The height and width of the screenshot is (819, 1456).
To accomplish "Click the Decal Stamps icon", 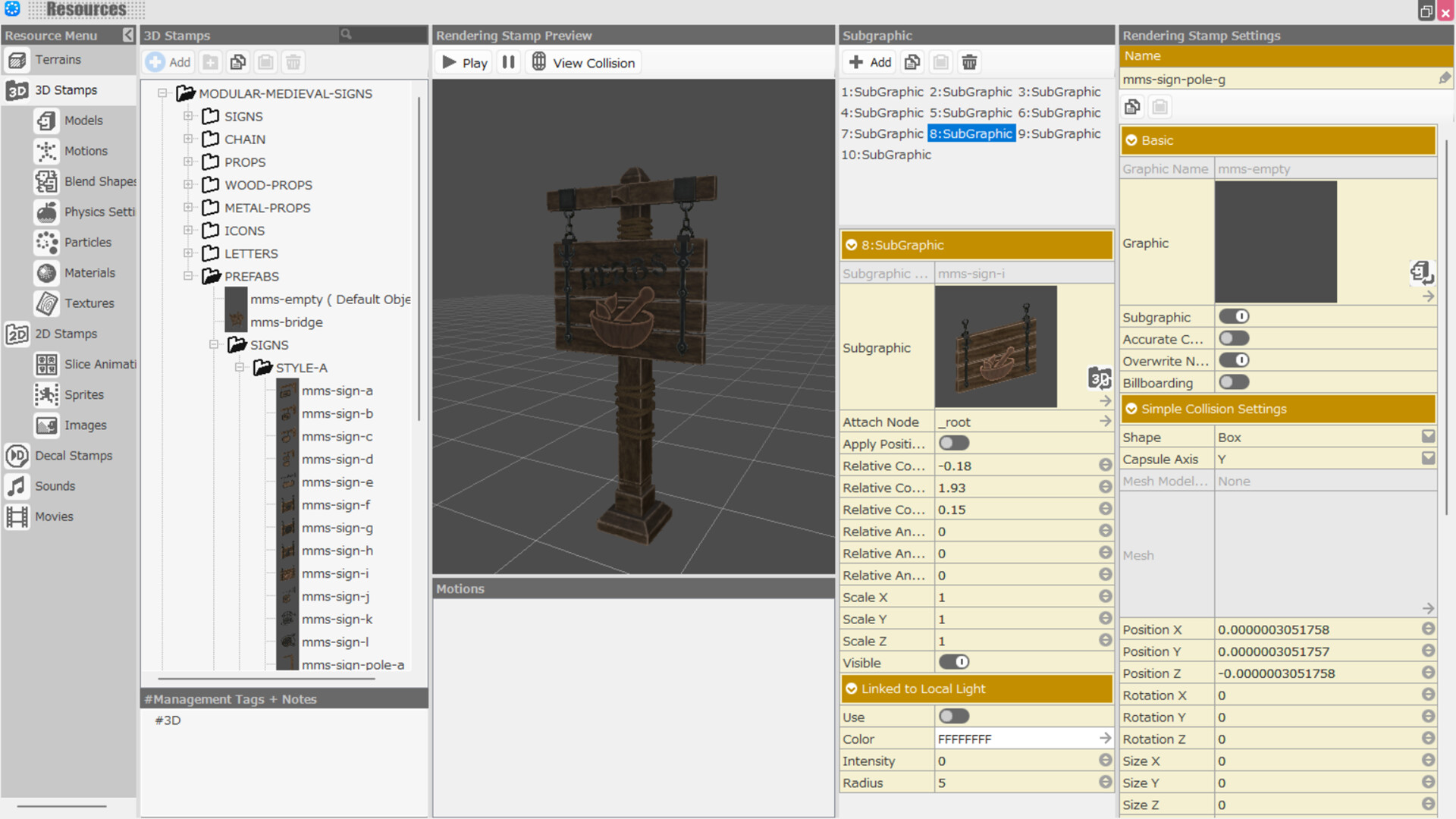I will [x=17, y=456].
